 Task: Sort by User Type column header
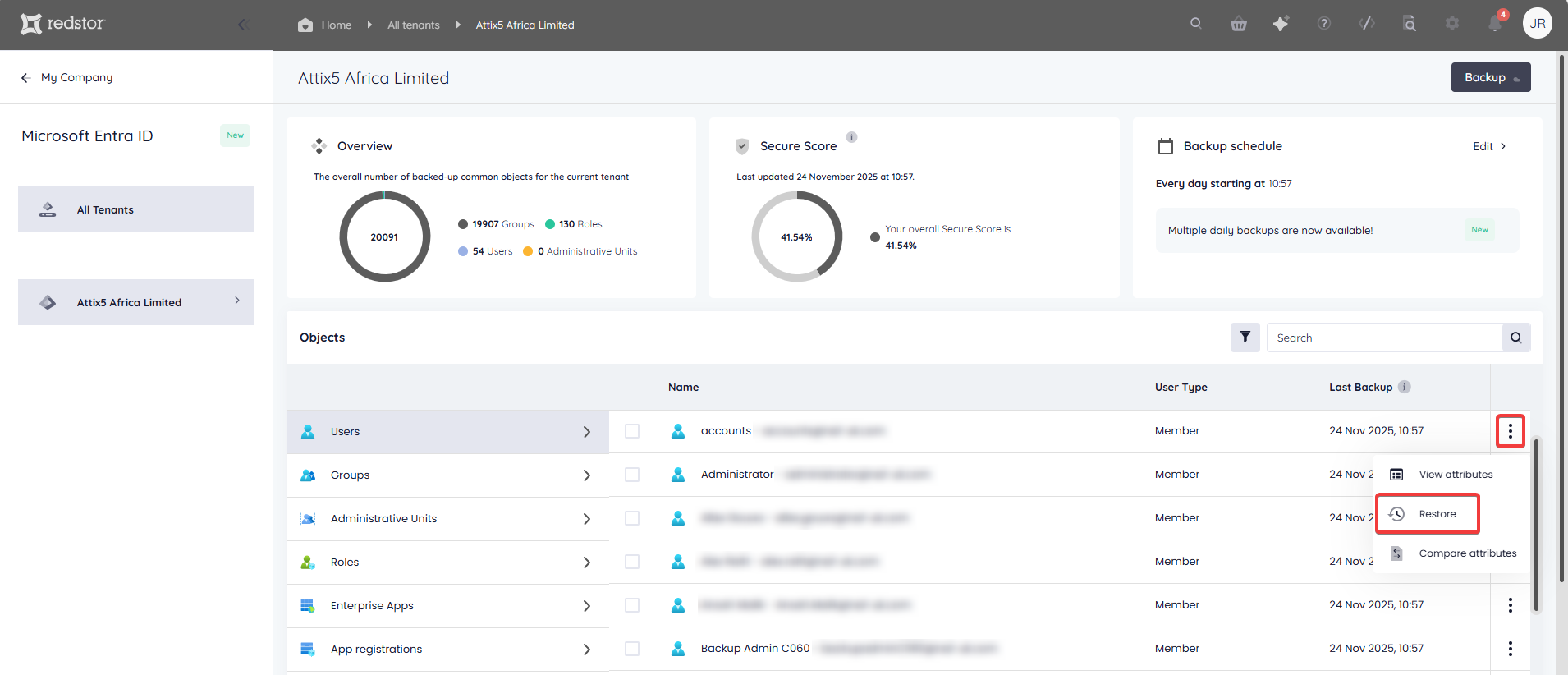coord(1181,387)
